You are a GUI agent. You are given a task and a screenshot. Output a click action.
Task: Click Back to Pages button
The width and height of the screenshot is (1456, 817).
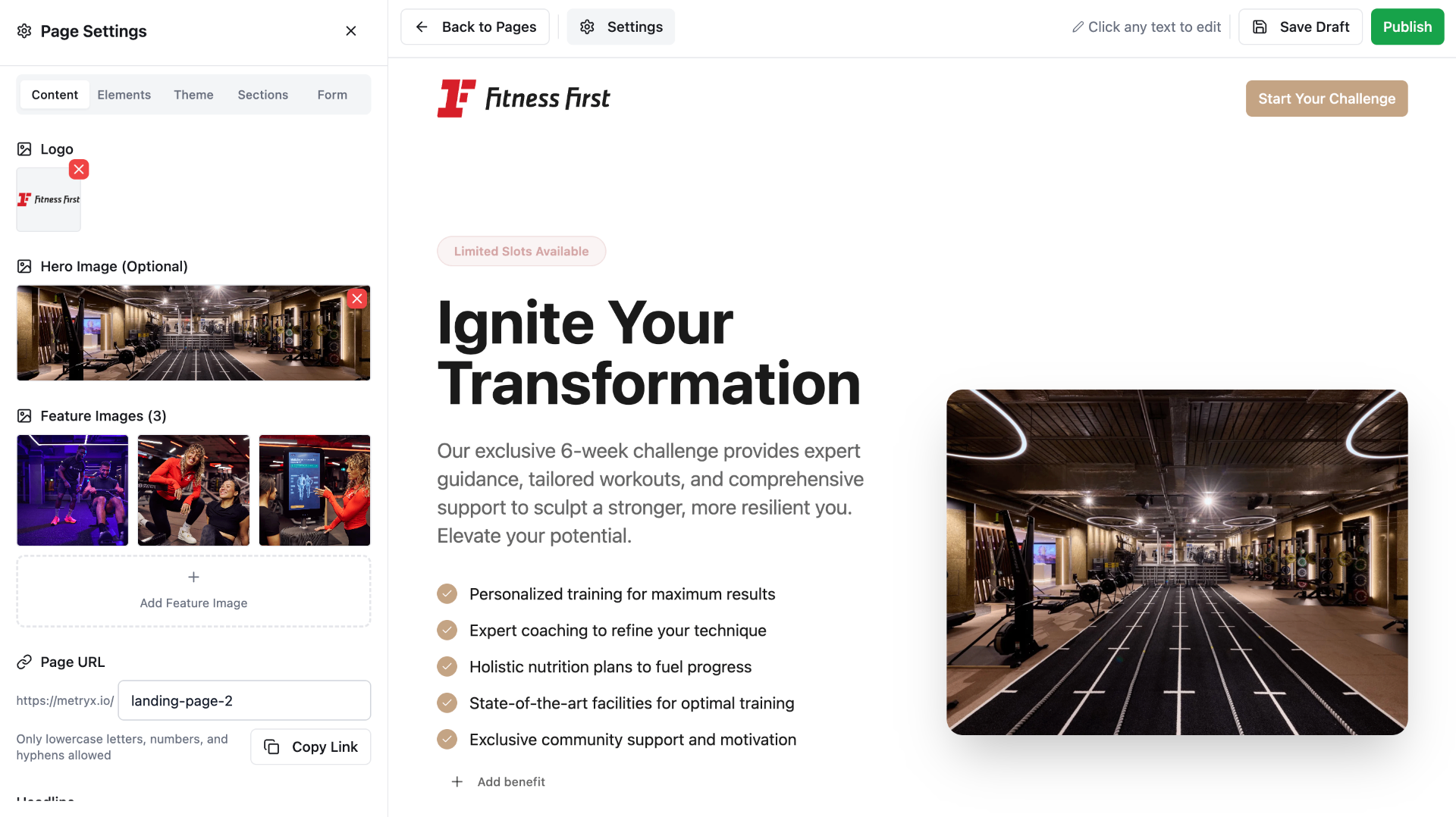pyautogui.click(x=475, y=27)
